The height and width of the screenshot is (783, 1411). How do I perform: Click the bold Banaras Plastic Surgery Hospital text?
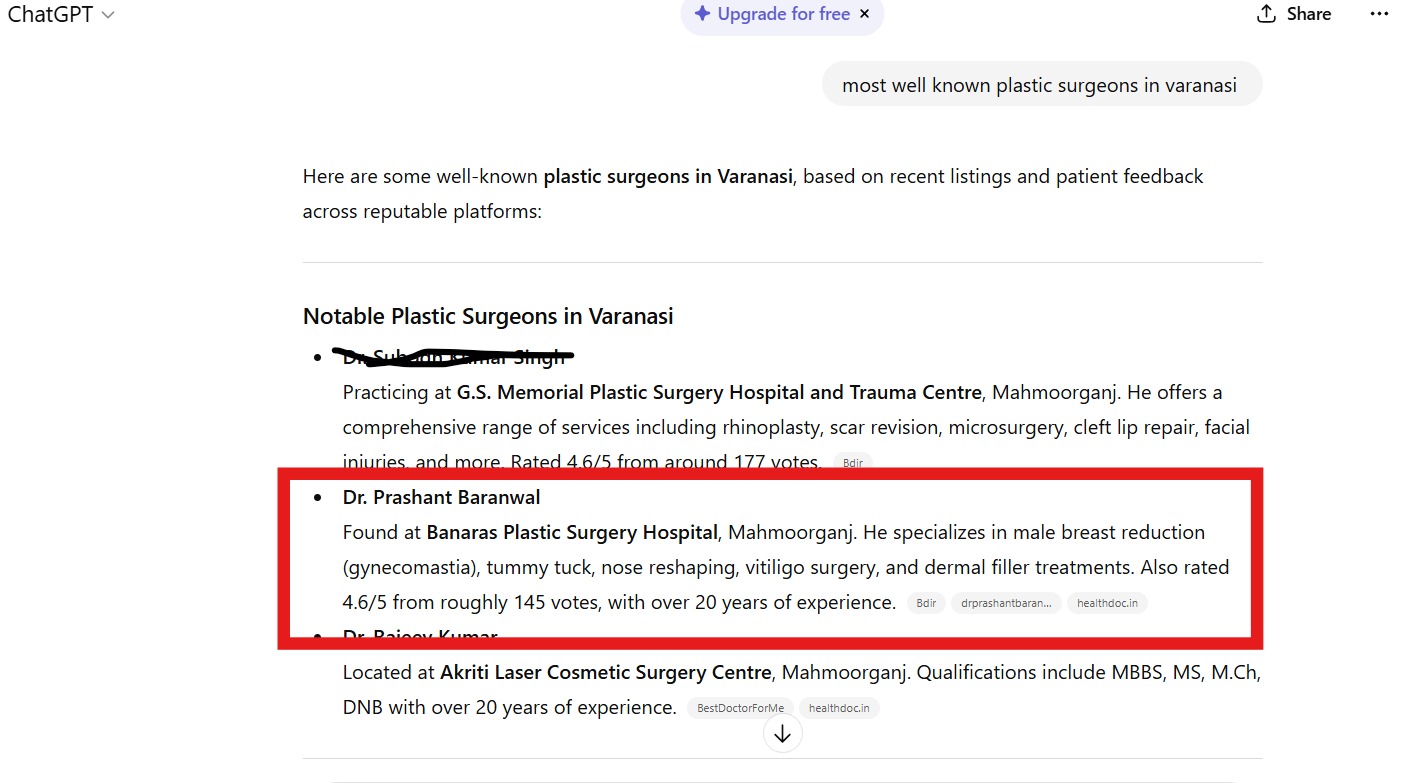[x=572, y=532]
